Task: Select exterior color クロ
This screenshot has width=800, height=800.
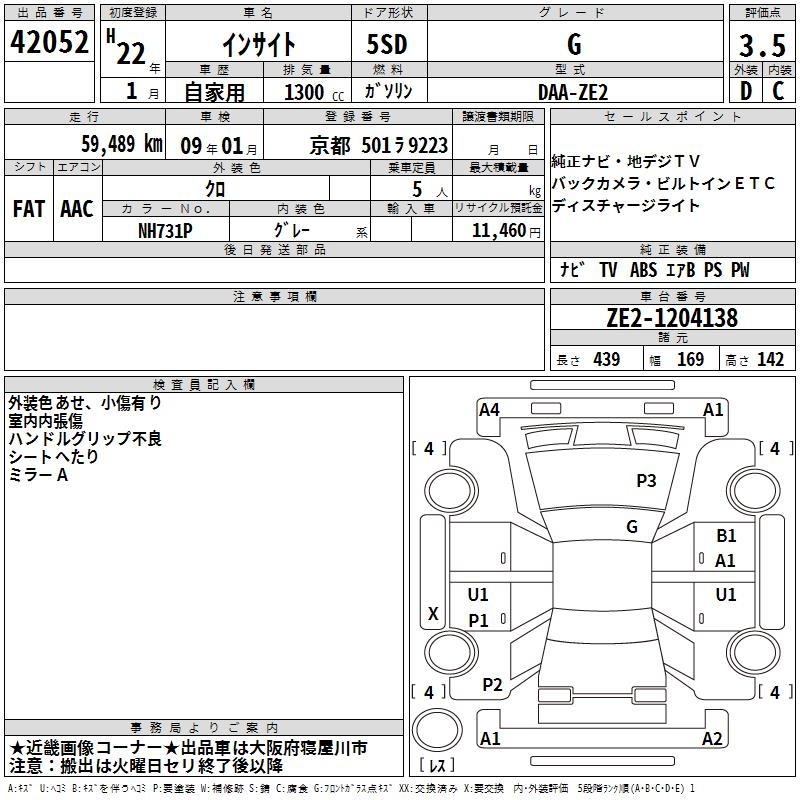Action: pos(215,189)
